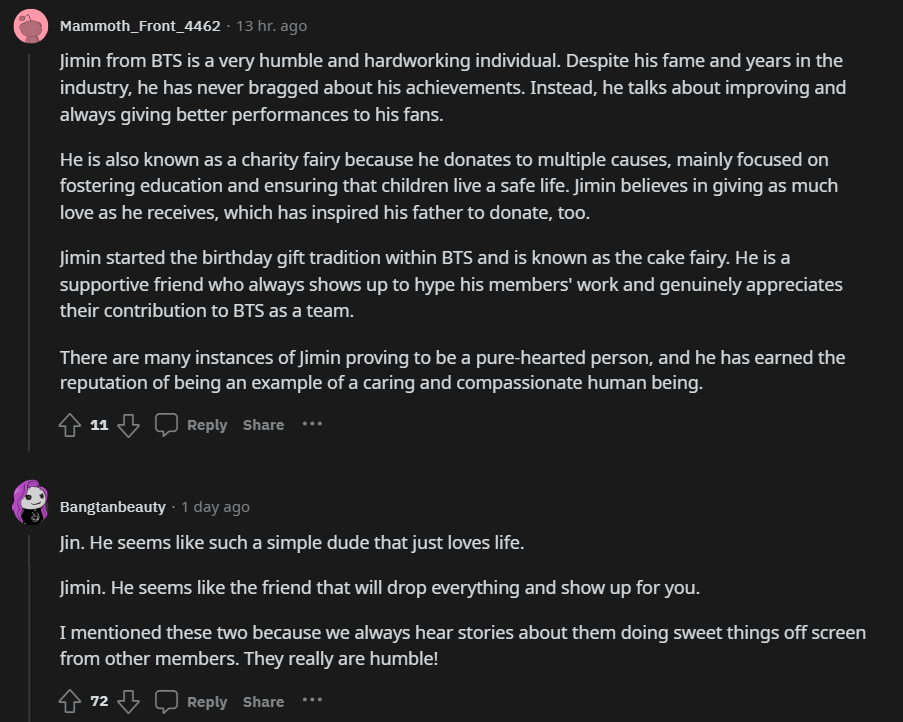Upvote Mammoth_Front_4462's comment
Viewport: 903px width, 722px height.
click(x=69, y=425)
